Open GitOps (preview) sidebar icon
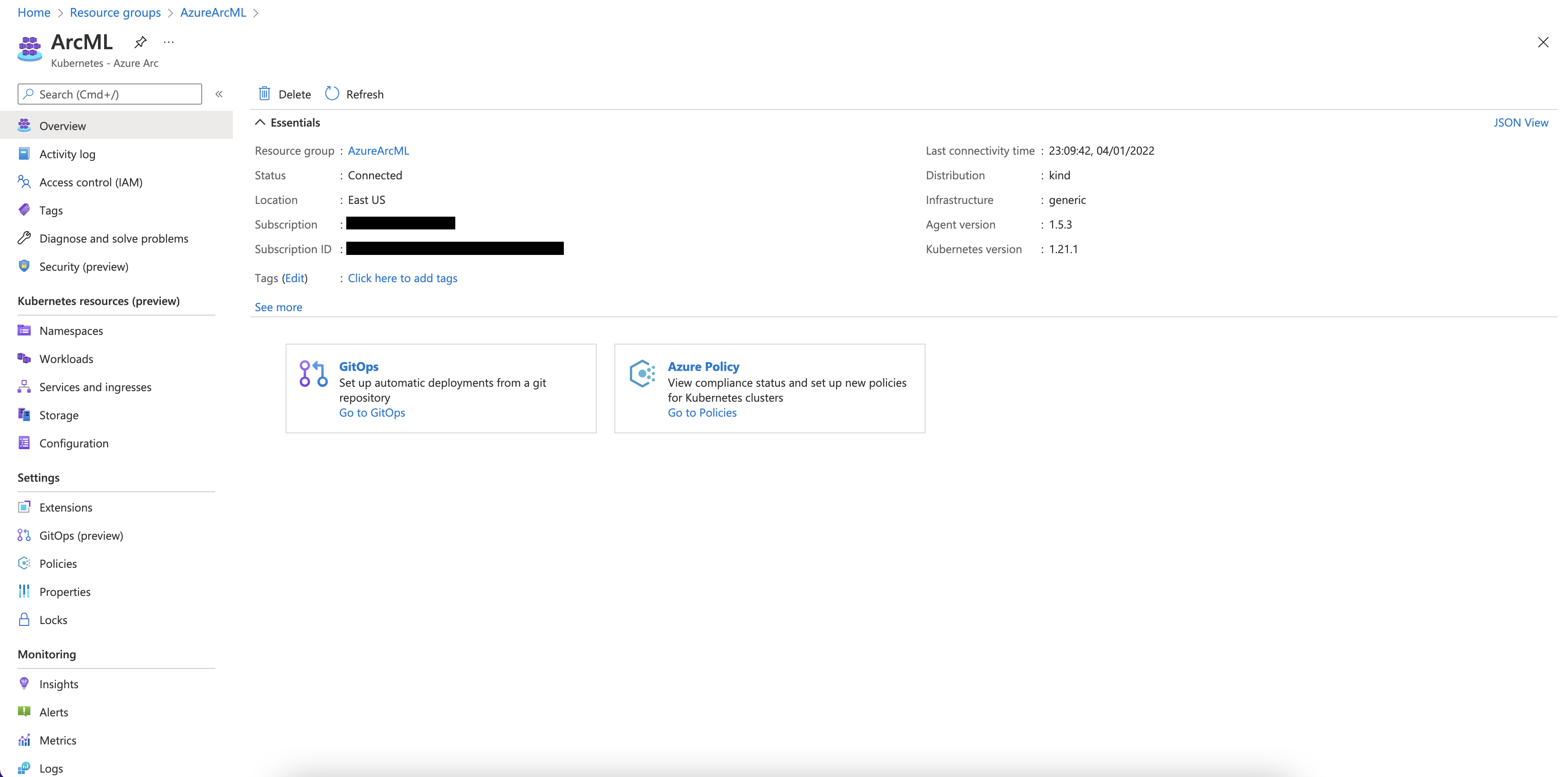The image size is (1568, 777). click(x=24, y=535)
